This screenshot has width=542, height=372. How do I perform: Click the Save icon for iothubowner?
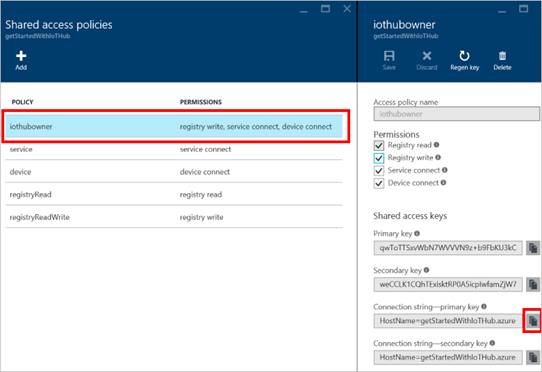[389, 61]
